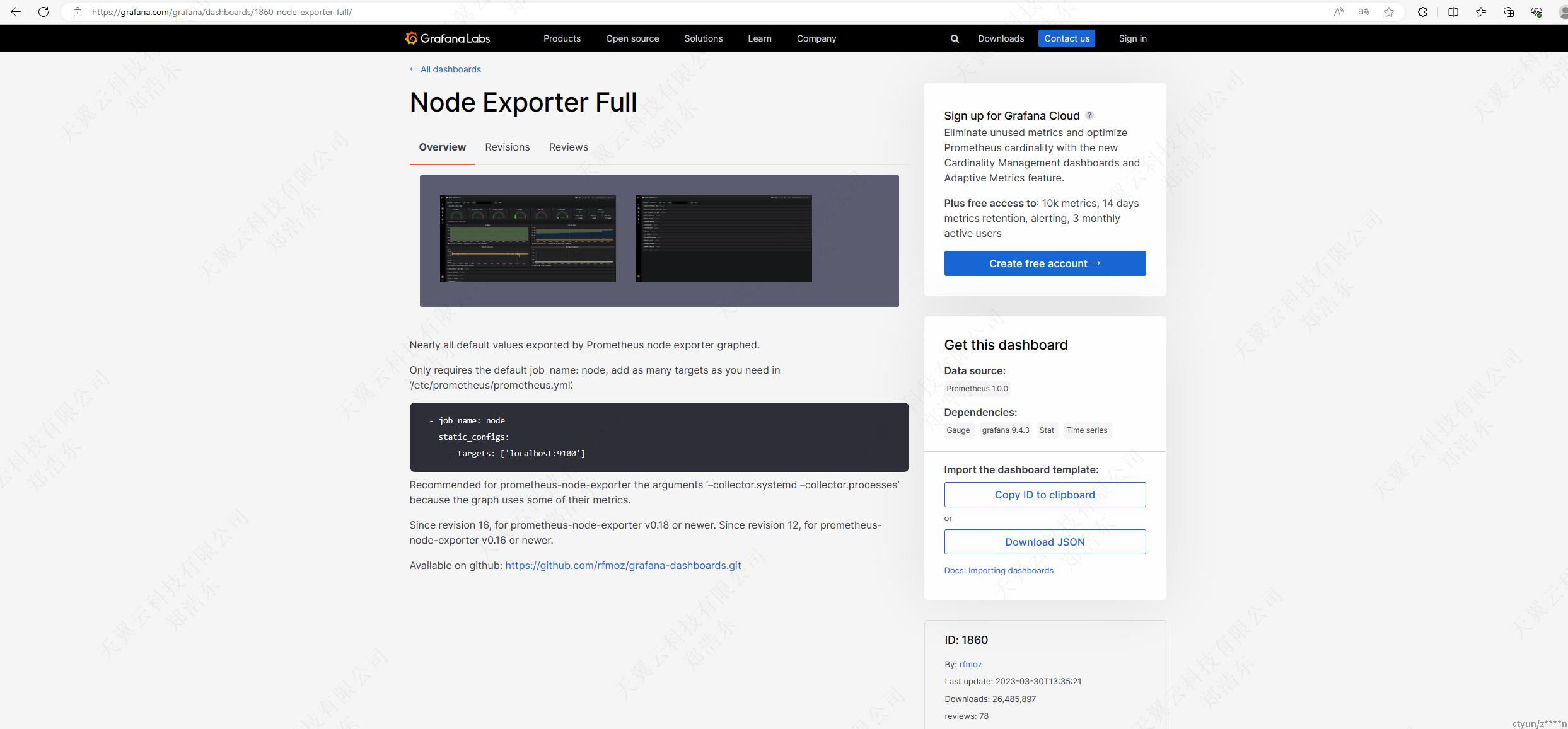
Task: Click the grafana 9.4.3 dependency tag
Action: coord(1005,430)
